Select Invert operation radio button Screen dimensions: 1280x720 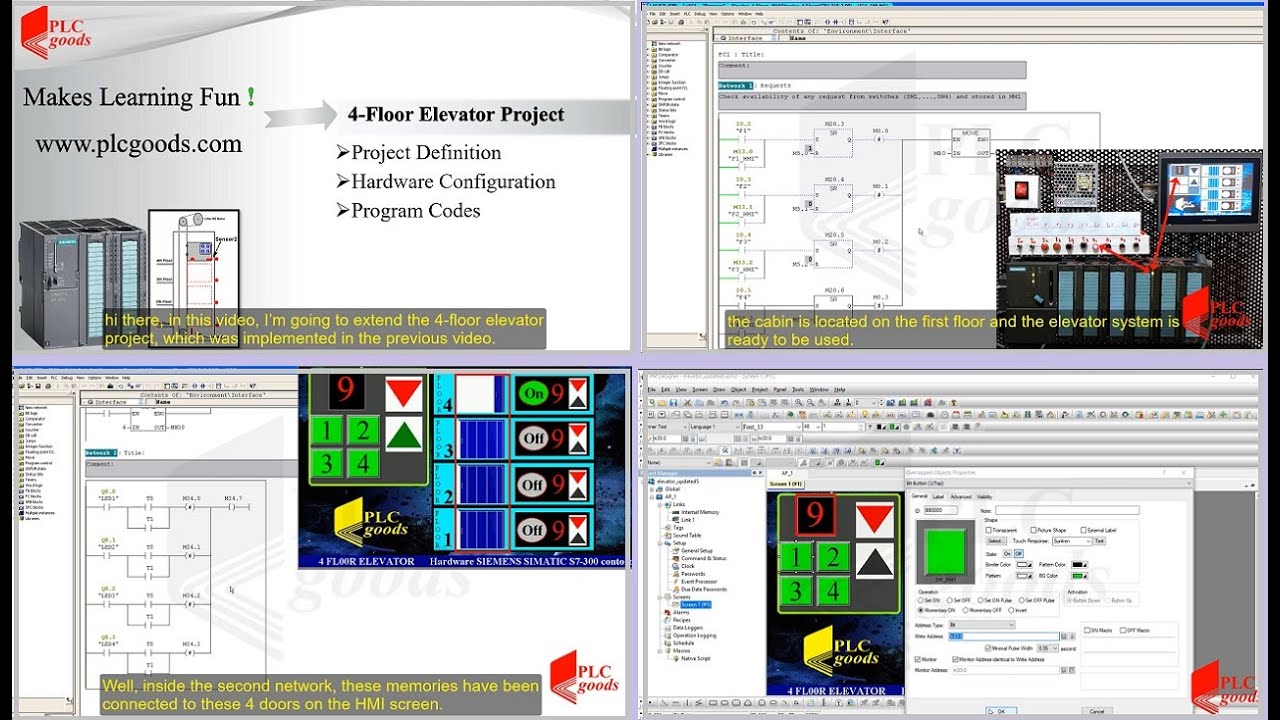pos(1011,610)
